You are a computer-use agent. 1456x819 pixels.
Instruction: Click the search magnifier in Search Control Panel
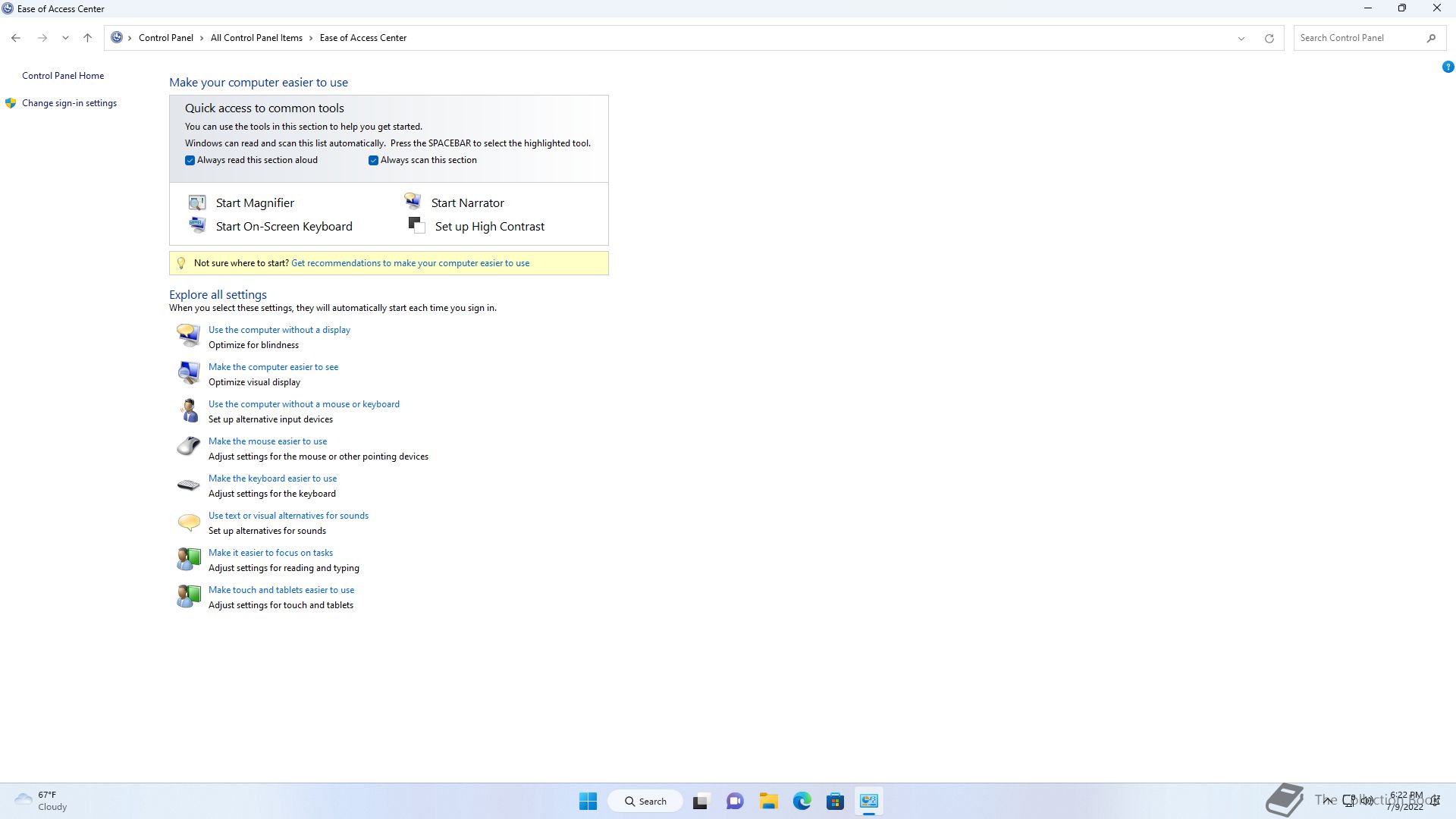(1431, 38)
